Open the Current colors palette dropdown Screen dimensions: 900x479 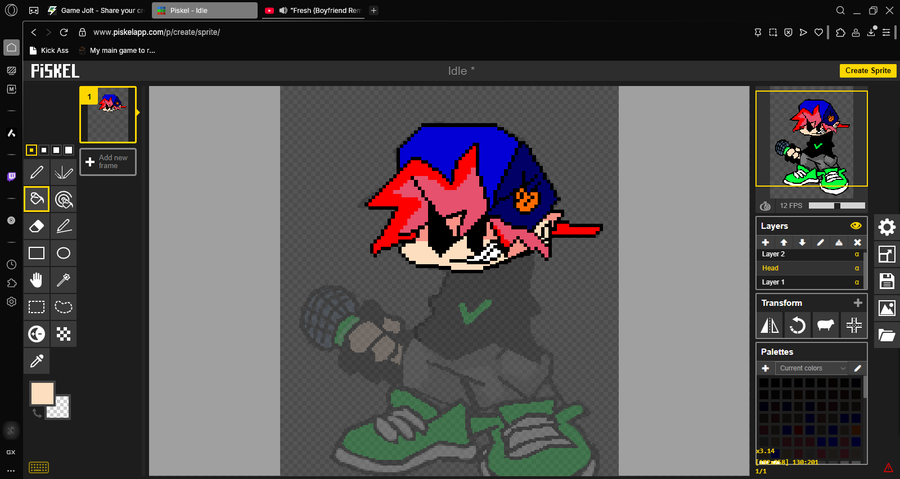tap(812, 368)
